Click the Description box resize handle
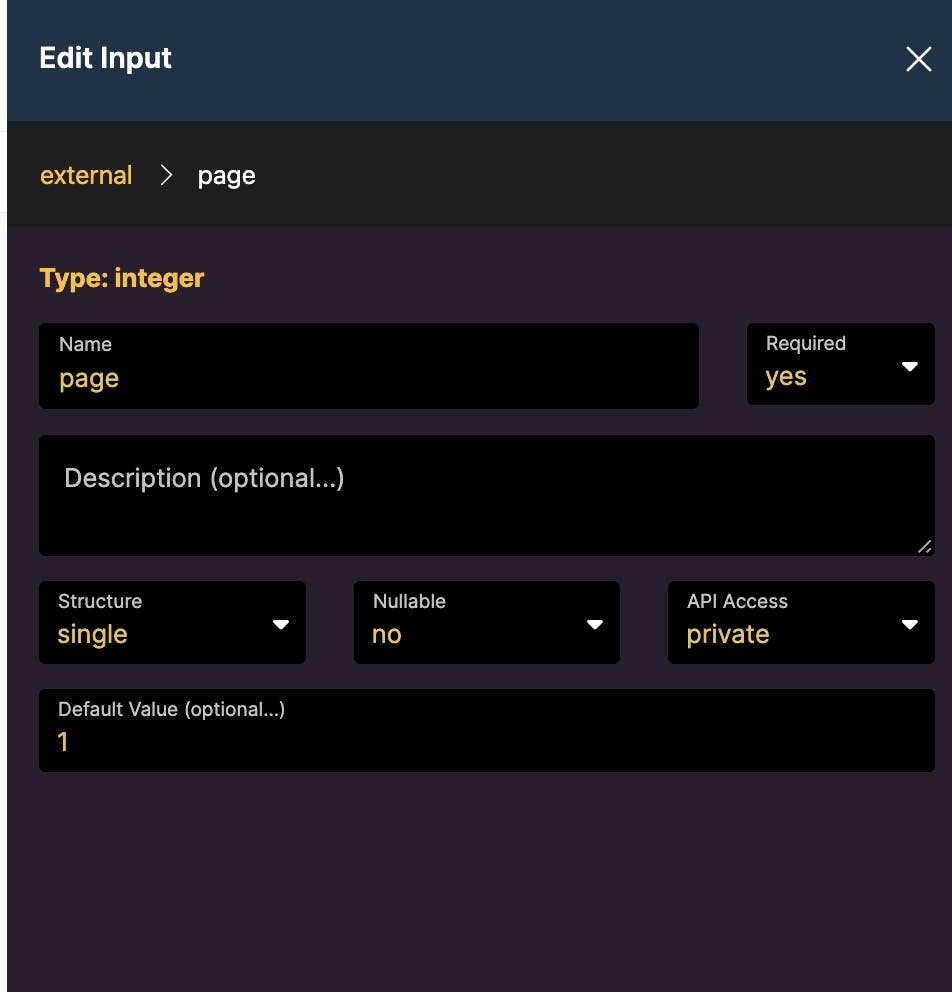Screen dimensions: 952x992 pos(925,546)
